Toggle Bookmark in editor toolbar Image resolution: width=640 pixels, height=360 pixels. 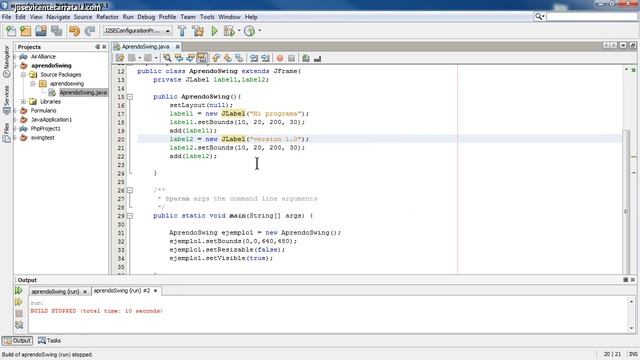pos(239,58)
